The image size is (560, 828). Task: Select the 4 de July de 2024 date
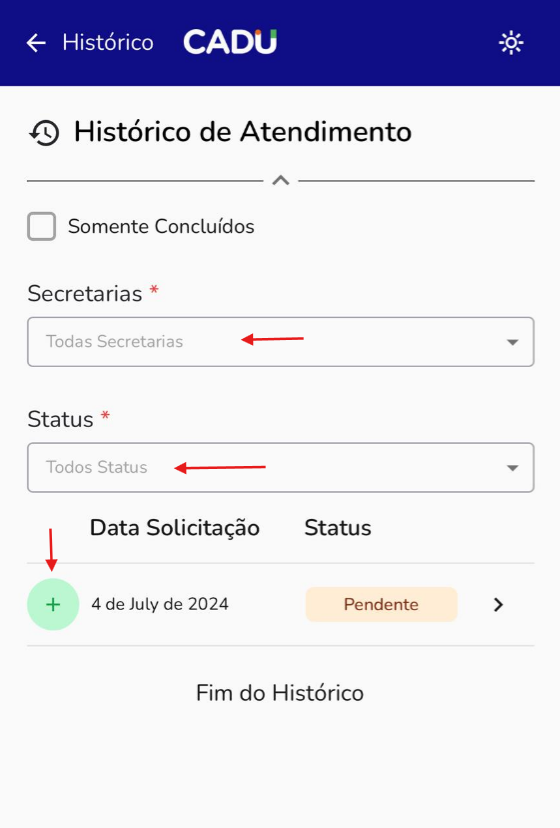(160, 604)
